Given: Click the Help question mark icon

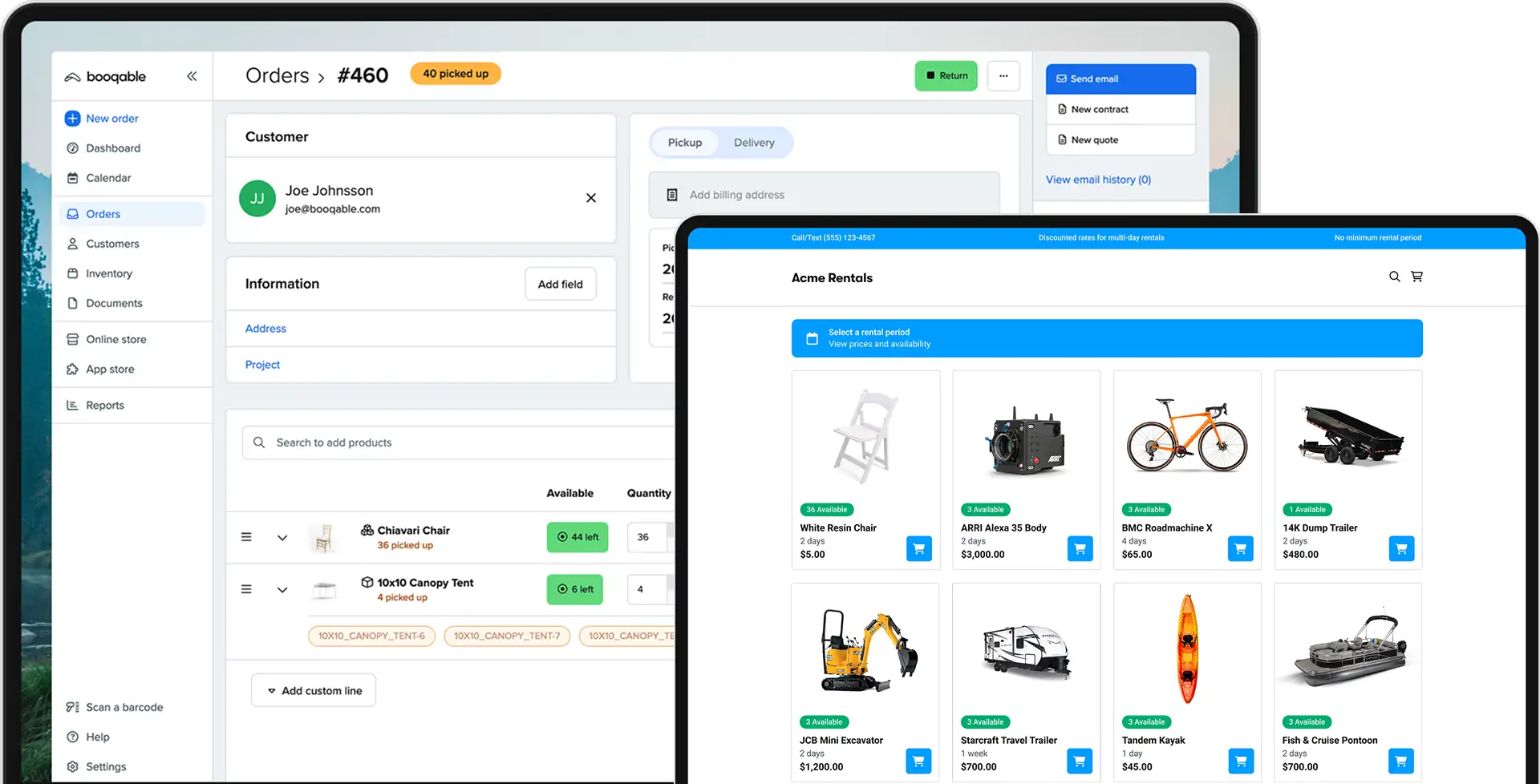Looking at the screenshot, I should coord(72,737).
